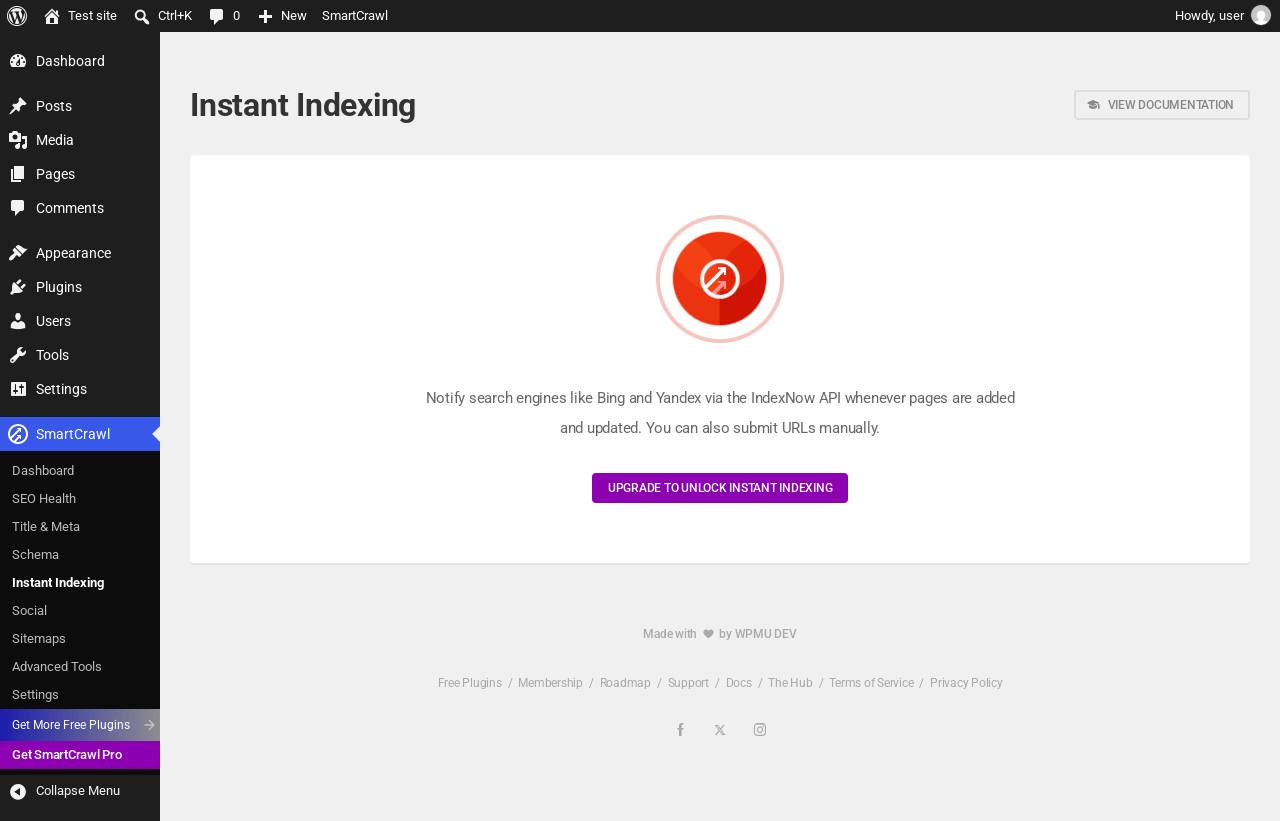Select the Schema submenu item
Viewport: 1280px width, 821px height.
pos(80,555)
